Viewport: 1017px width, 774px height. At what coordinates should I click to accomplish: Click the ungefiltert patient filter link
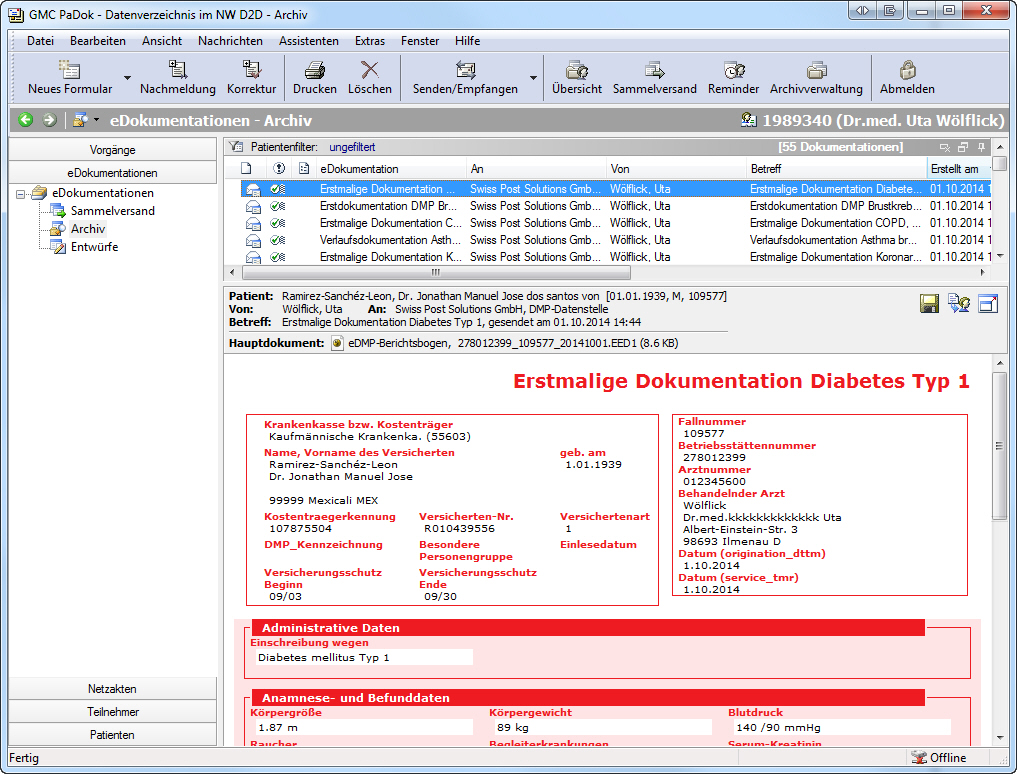click(352, 147)
